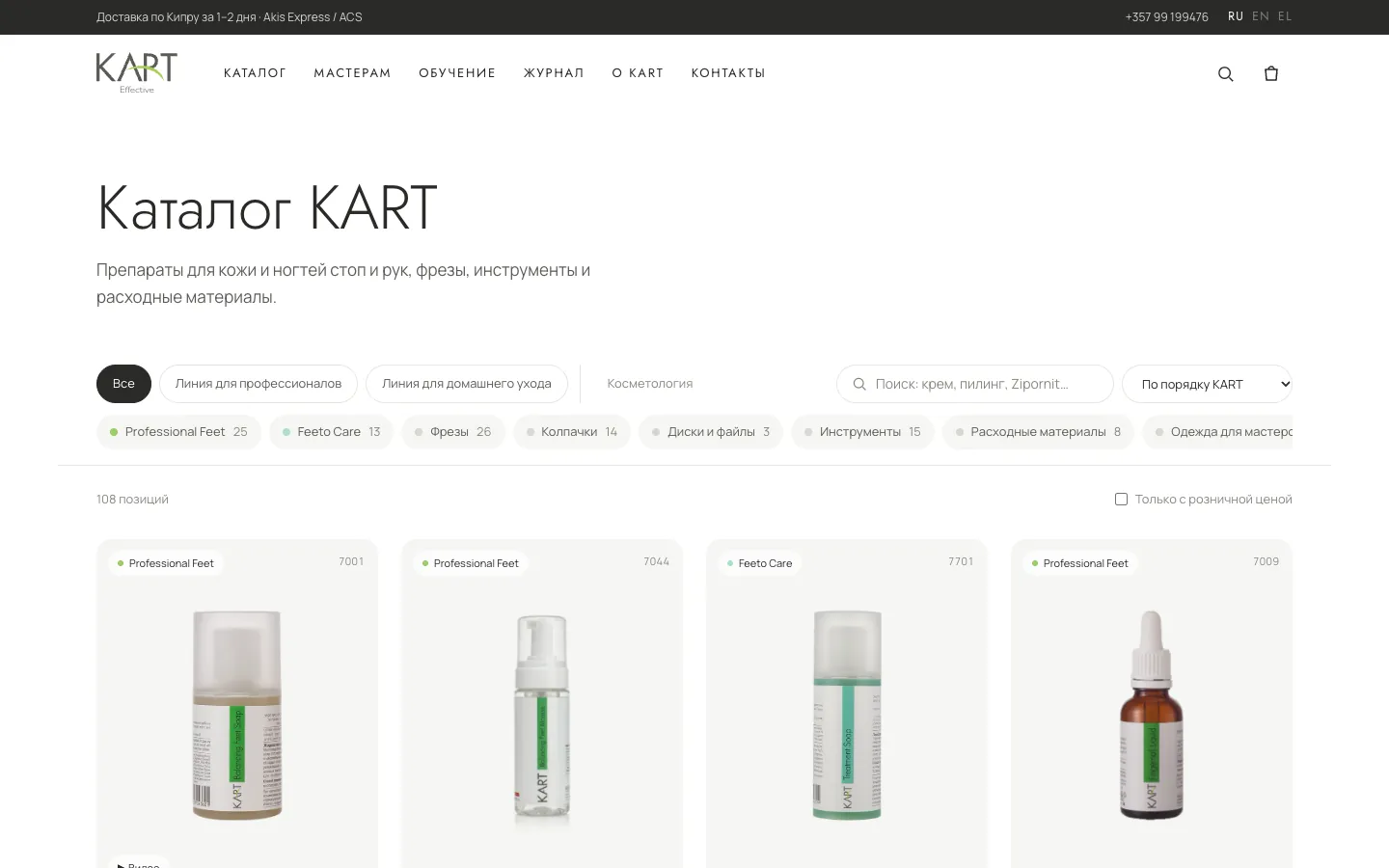Open the Контакты menu item

click(728, 73)
